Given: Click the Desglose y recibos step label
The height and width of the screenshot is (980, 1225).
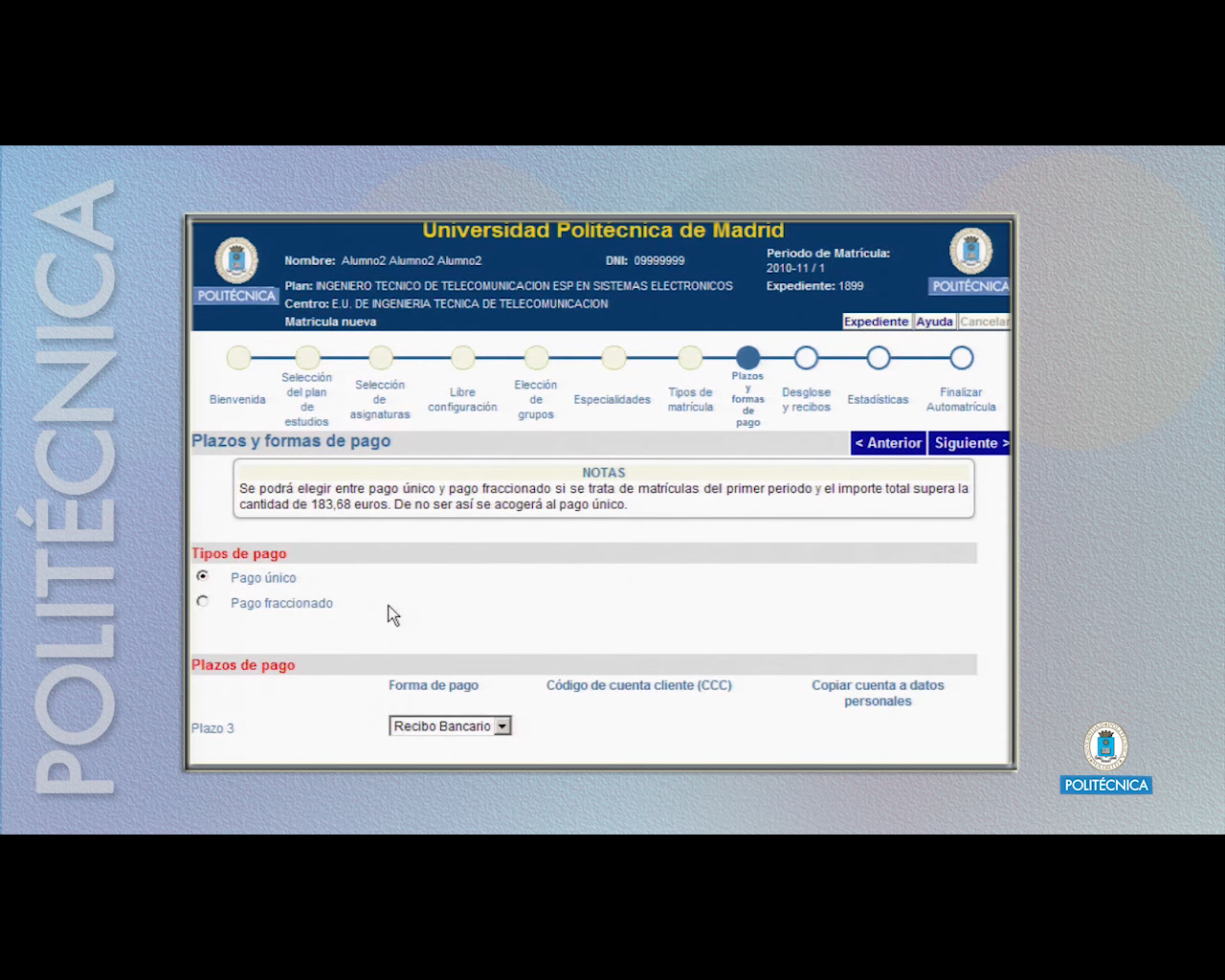Looking at the screenshot, I should 806,400.
